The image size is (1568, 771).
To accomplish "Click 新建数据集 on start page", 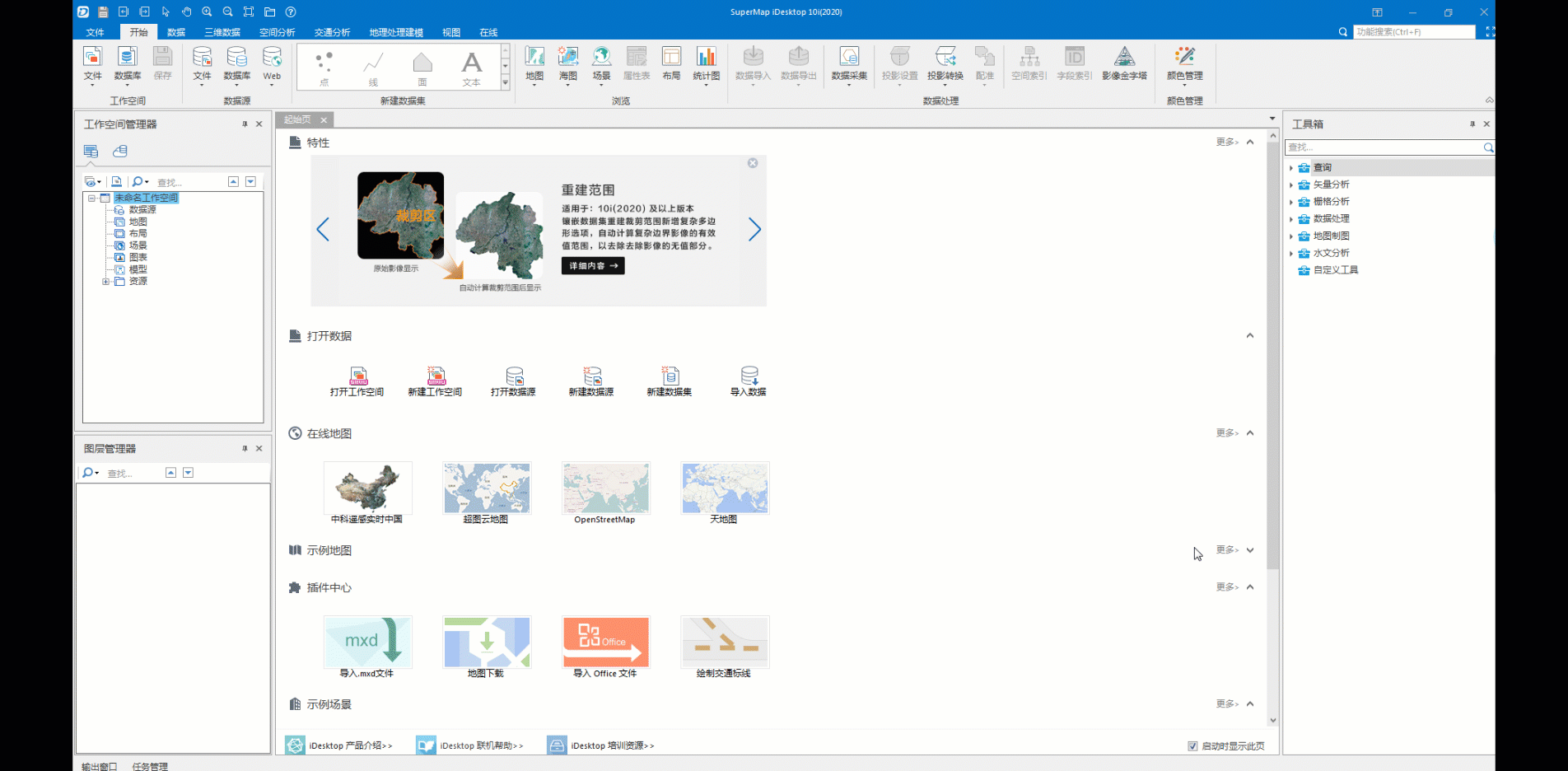I will point(670,382).
